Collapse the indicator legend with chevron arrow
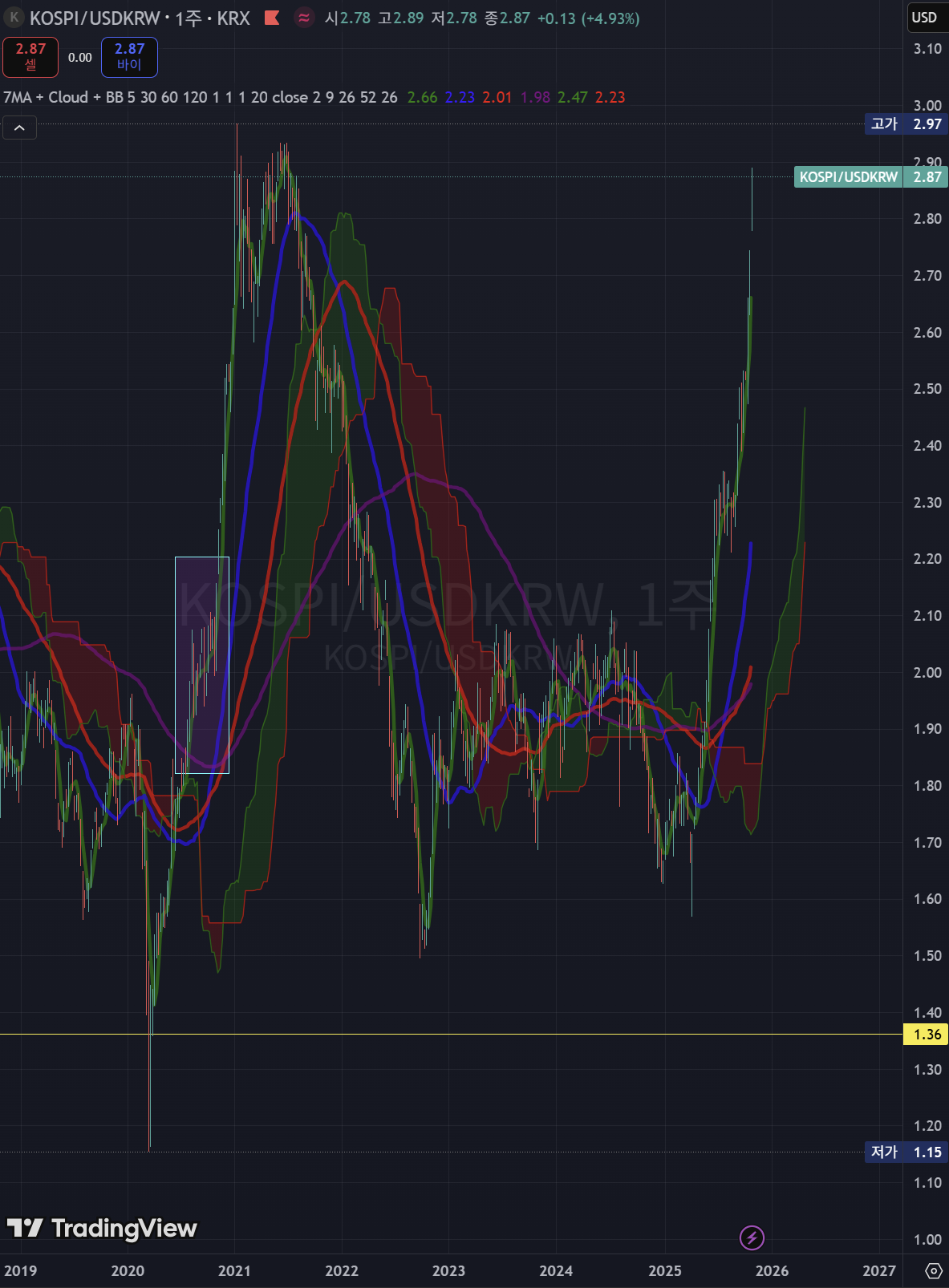 [19, 128]
